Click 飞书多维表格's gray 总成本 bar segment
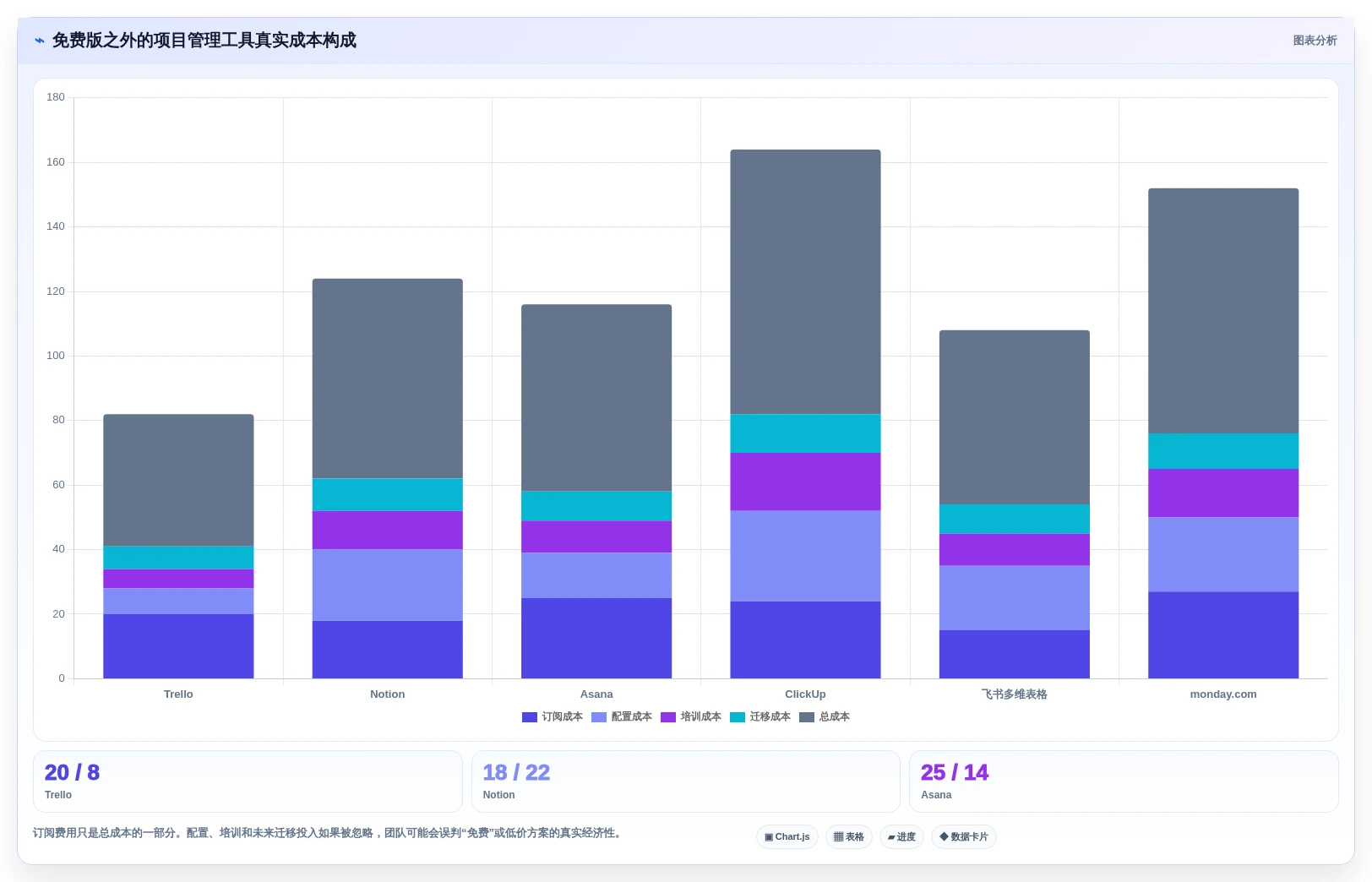1372x882 pixels. click(x=1015, y=417)
